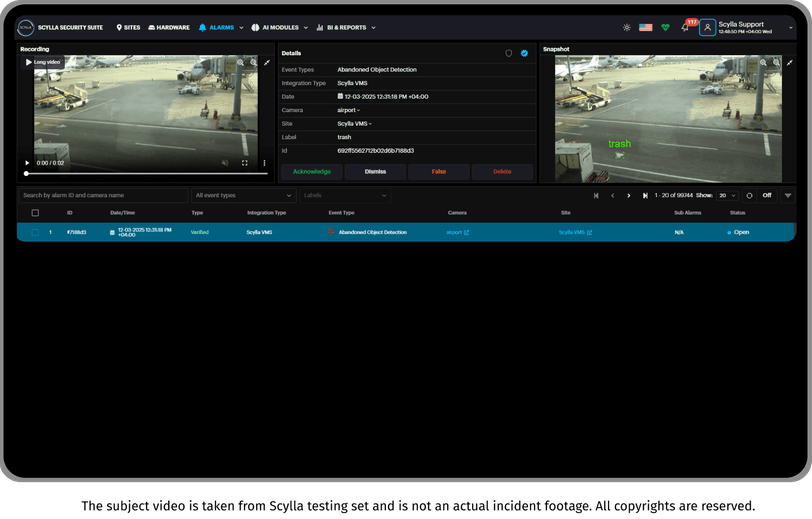Open the notifications bell icon
Screen dimensions: 812x519
[x=685, y=27]
